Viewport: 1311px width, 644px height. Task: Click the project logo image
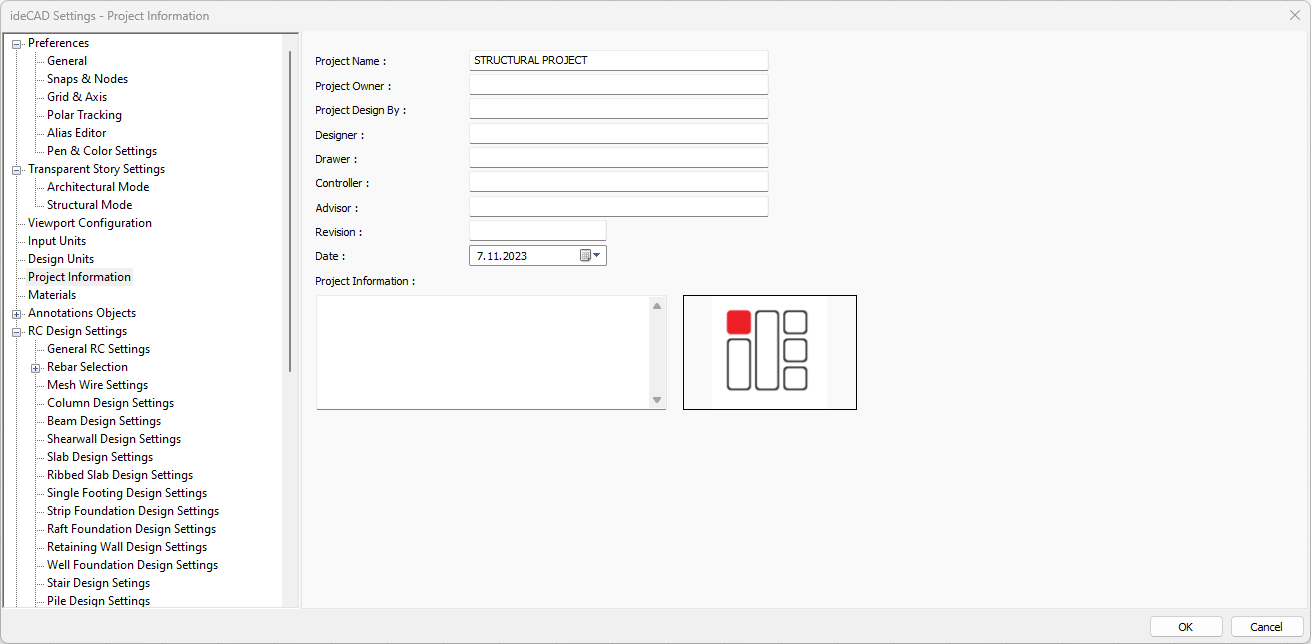(x=769, y=352)
